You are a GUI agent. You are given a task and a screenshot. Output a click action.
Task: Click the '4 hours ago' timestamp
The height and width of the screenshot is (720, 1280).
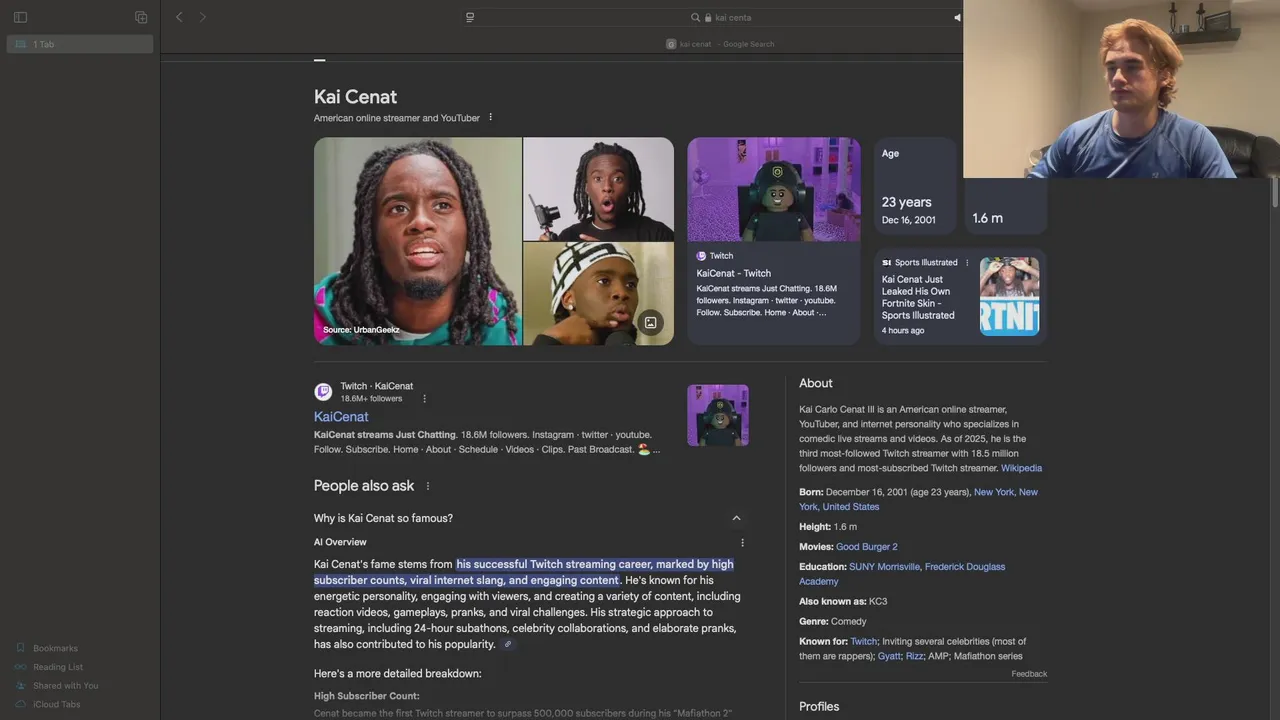tap(903, 331)
